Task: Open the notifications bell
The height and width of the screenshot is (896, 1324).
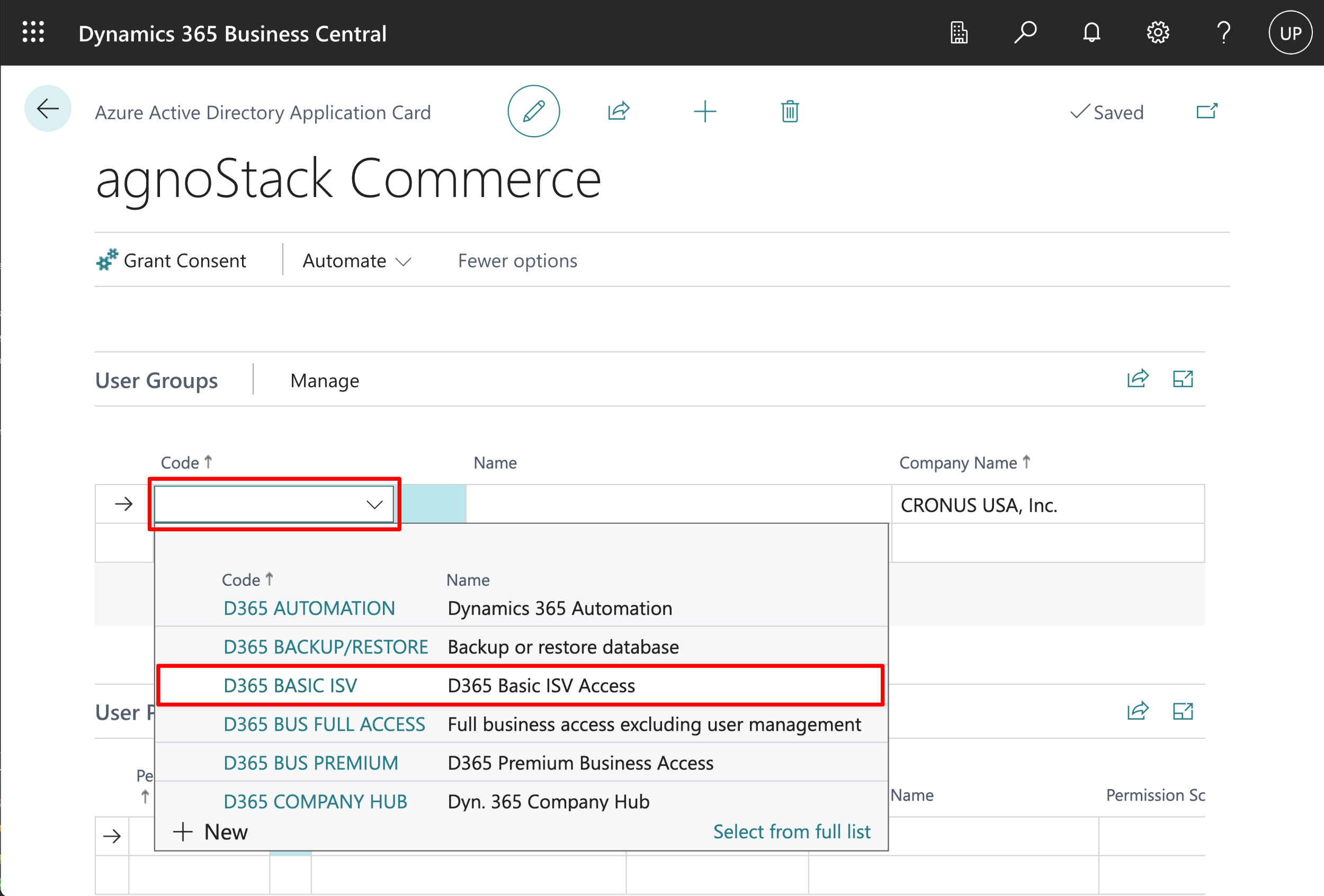Action: [1091, 32]
